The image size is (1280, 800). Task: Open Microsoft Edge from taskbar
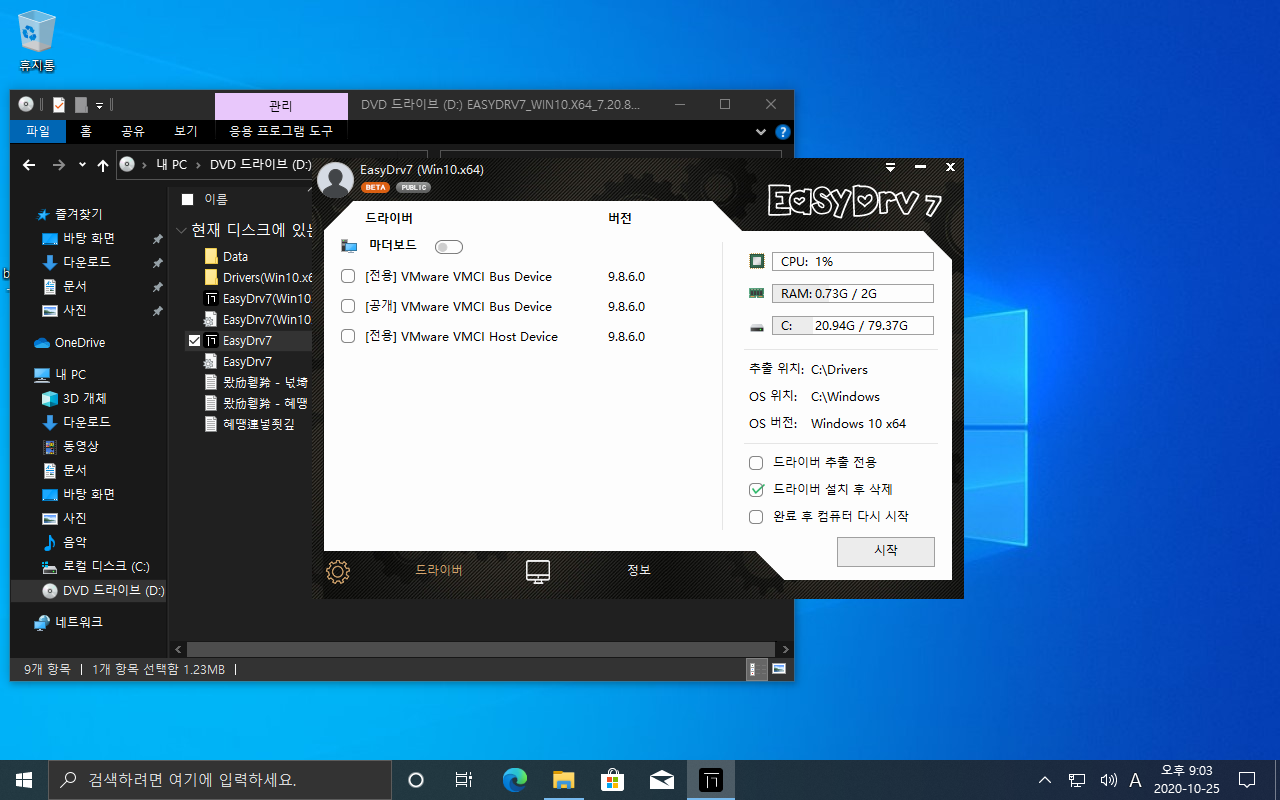tap(515, 780)
